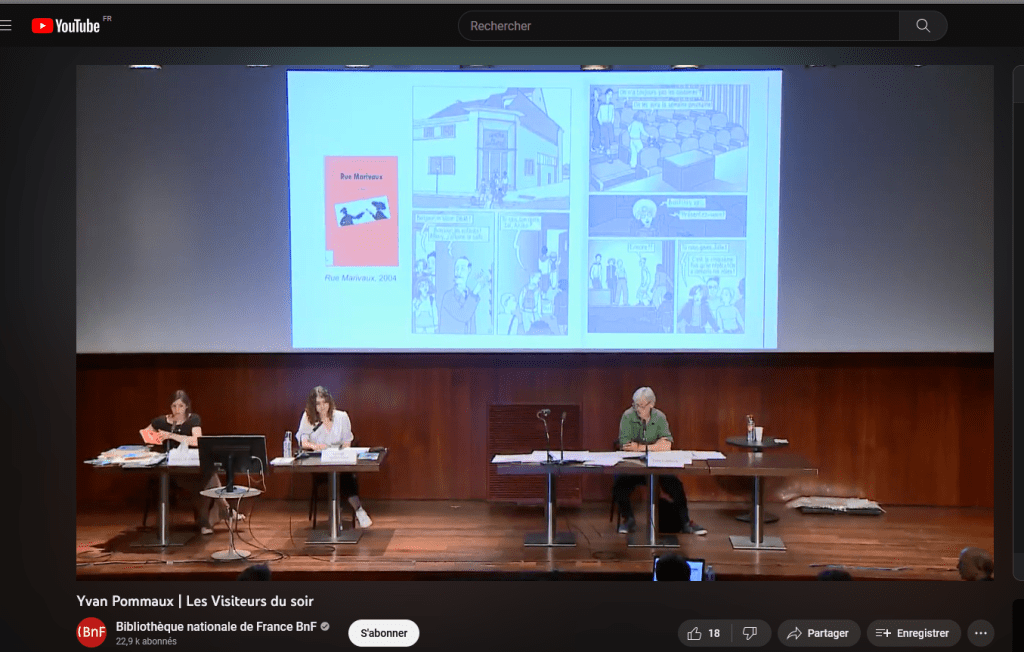
Task: Click the Partager share button
Action: (x=818, y=633)
